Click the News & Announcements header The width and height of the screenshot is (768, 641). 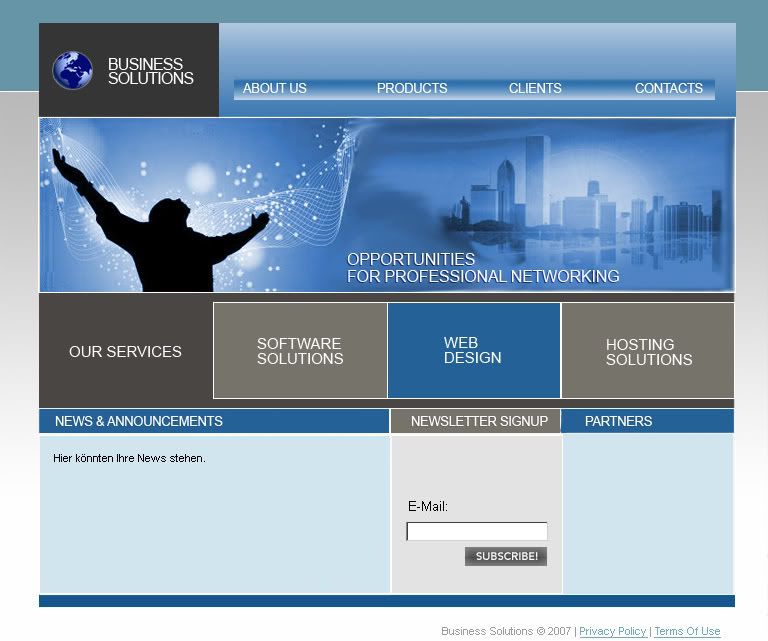click(x=139, y=422)
